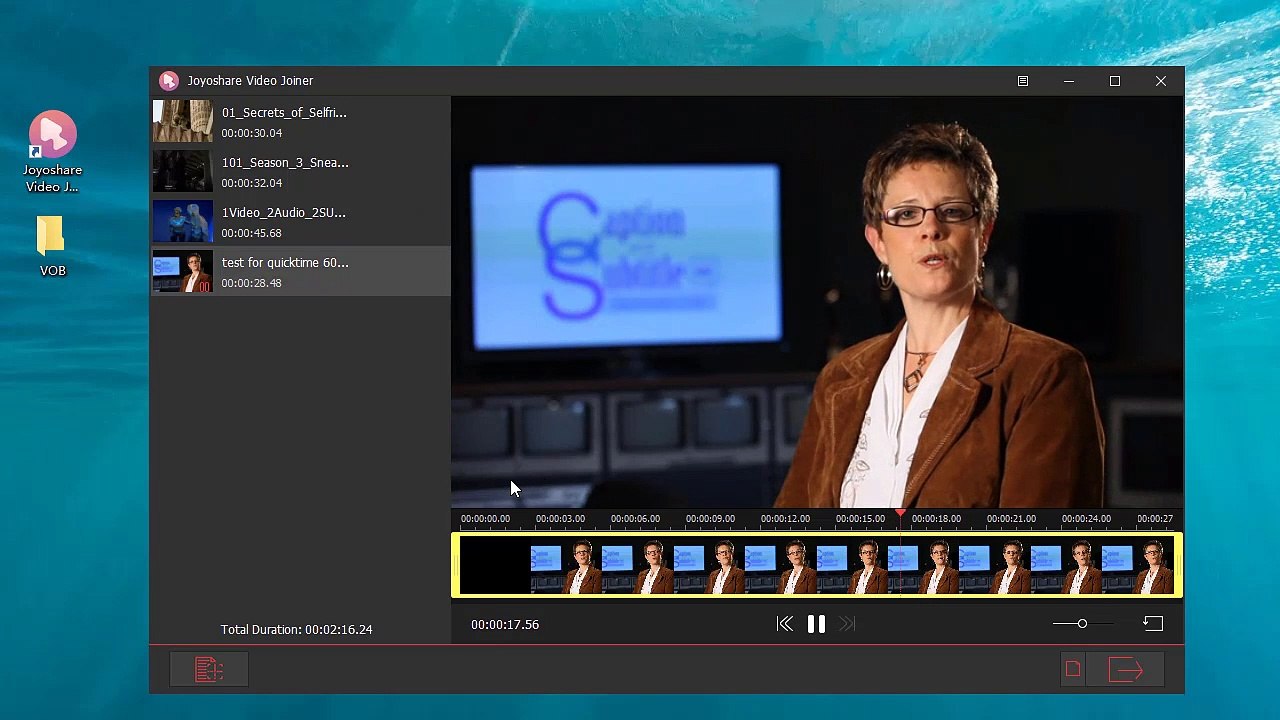1280x720 pixels.
Task: Click thumbnail of test for quicktime clip
Action: click(183, 272)
